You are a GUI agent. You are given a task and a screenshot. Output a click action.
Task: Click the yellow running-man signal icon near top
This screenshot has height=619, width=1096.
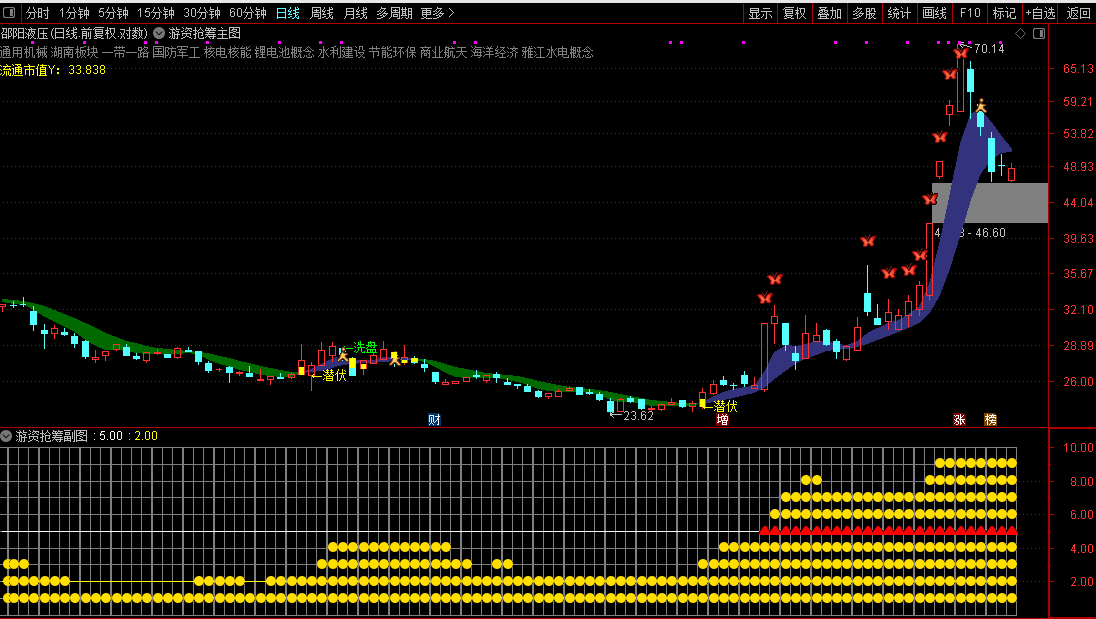(x=981, y=106)
